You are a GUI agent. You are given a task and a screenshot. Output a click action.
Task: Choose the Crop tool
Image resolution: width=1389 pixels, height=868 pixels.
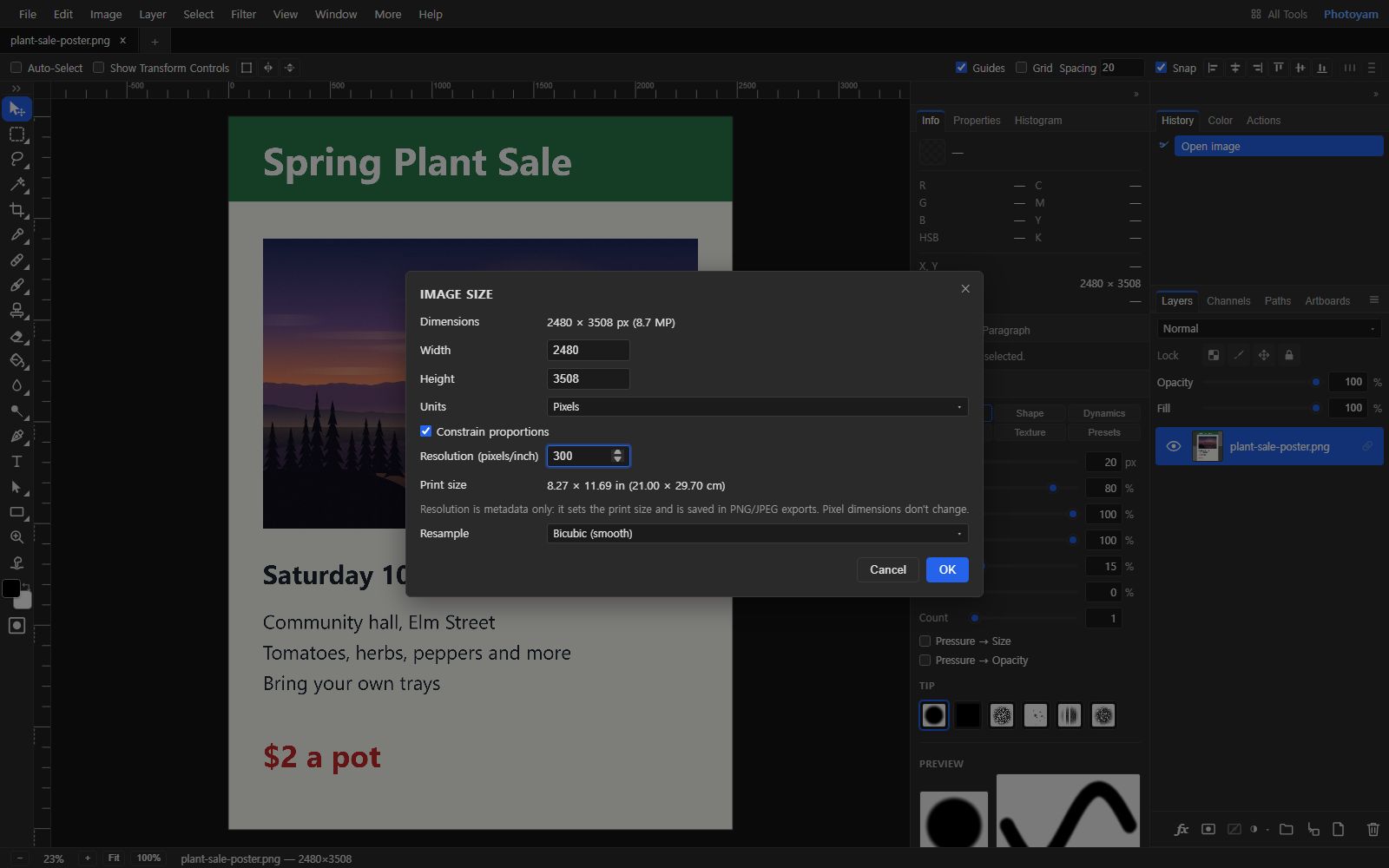click(x=16, y=209)
